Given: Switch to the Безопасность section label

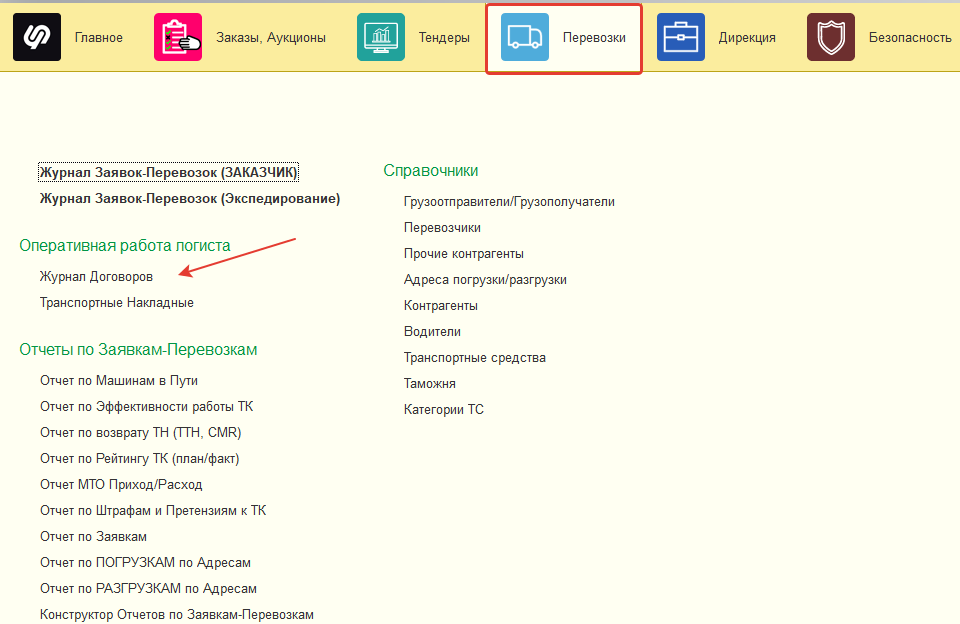Looking at the screenshot, I should [x=910, y=37].
